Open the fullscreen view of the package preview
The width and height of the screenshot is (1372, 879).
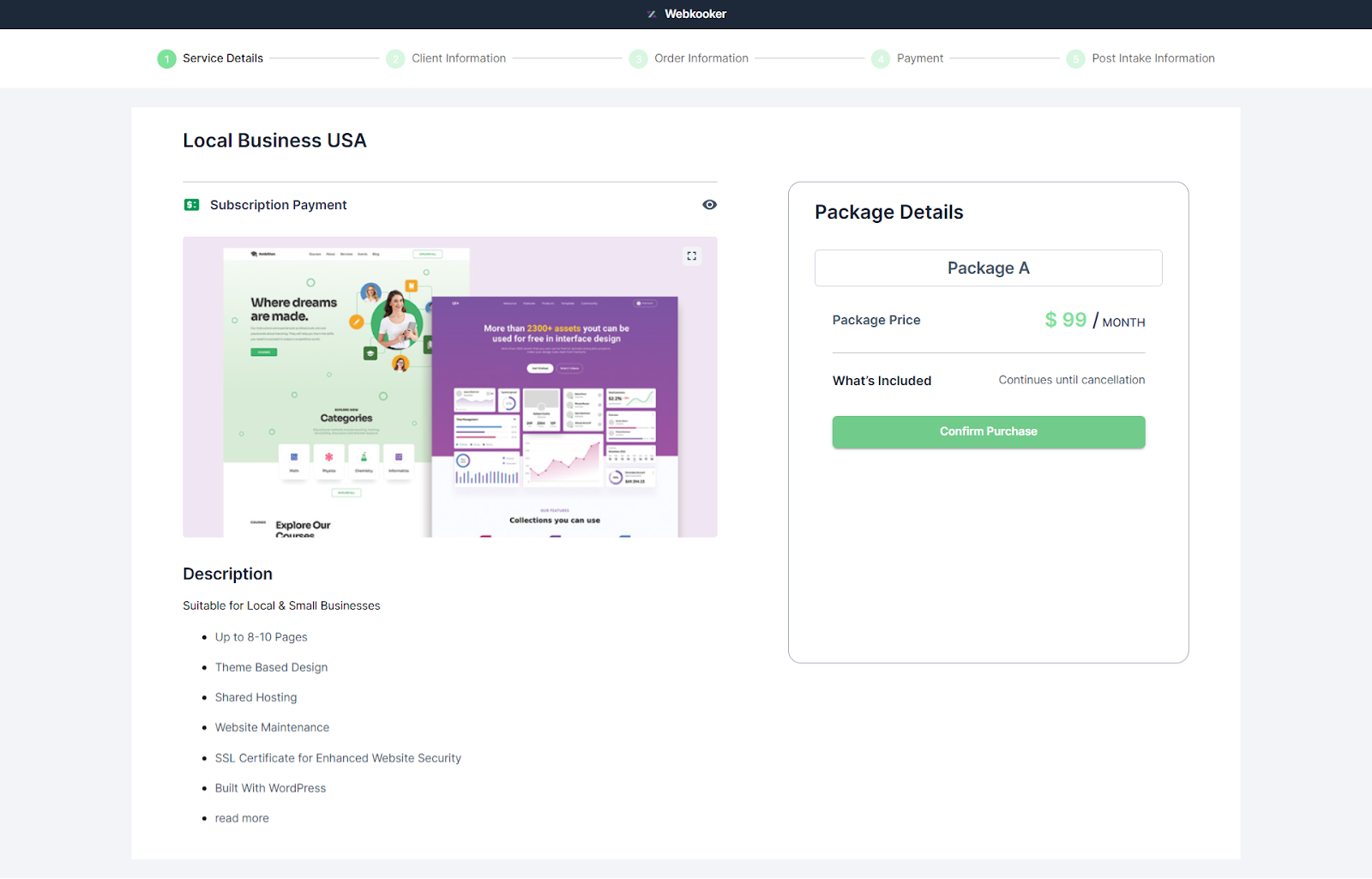(692, 256)
